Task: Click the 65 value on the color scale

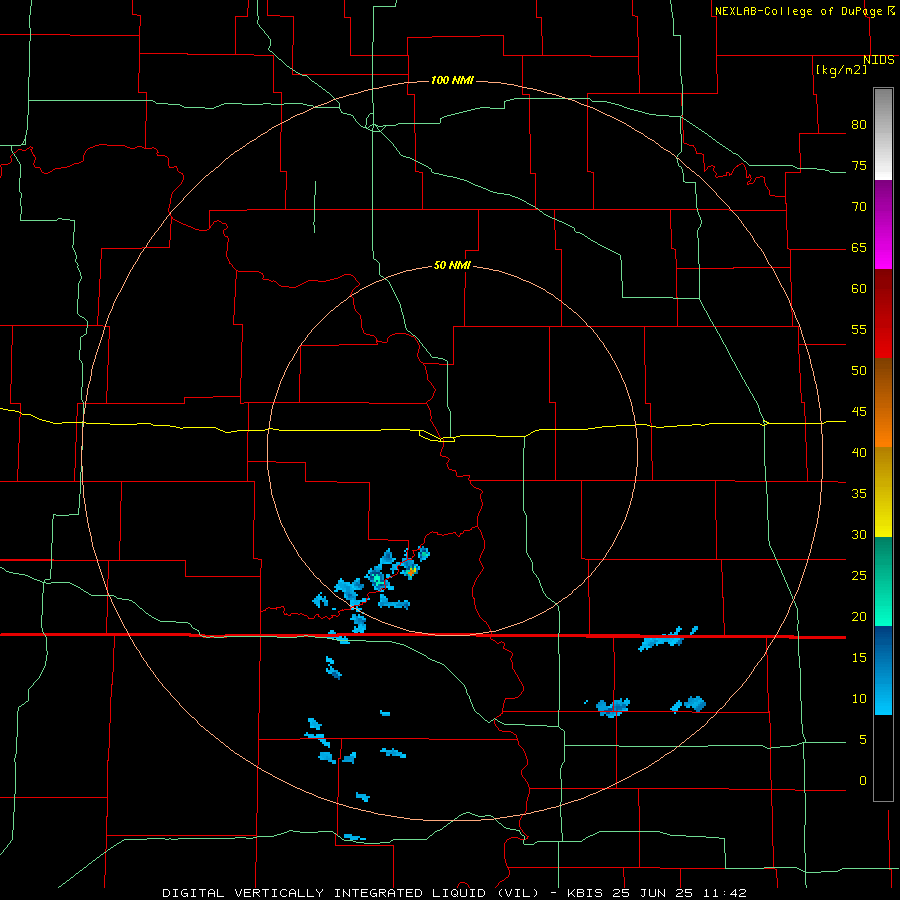Action: [x=859, y=248]
